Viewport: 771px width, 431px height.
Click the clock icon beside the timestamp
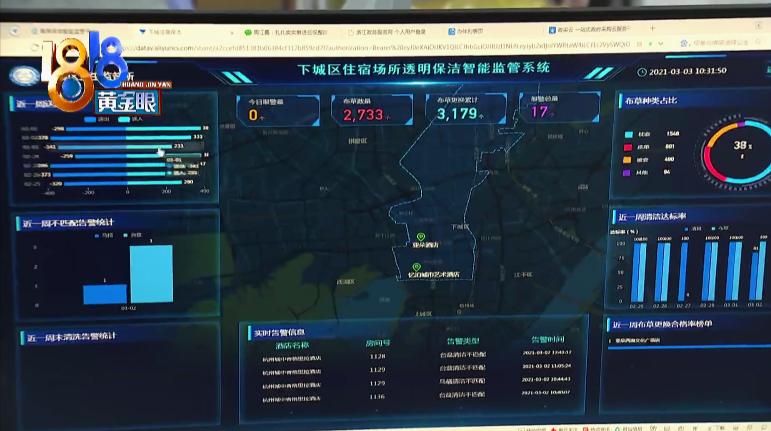coord(642,72)
